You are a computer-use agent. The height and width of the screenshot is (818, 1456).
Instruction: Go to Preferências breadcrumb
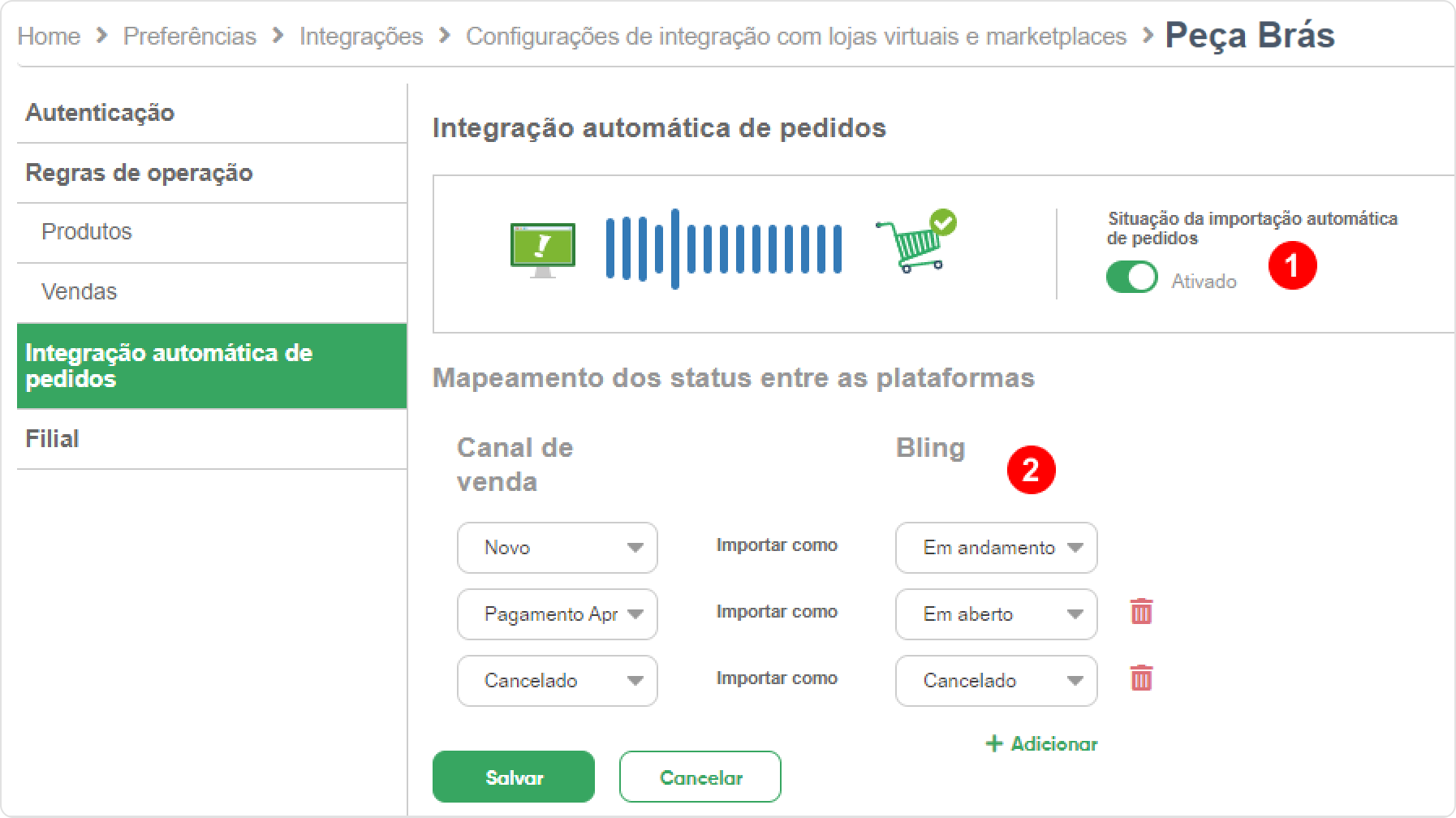[190, 37]
